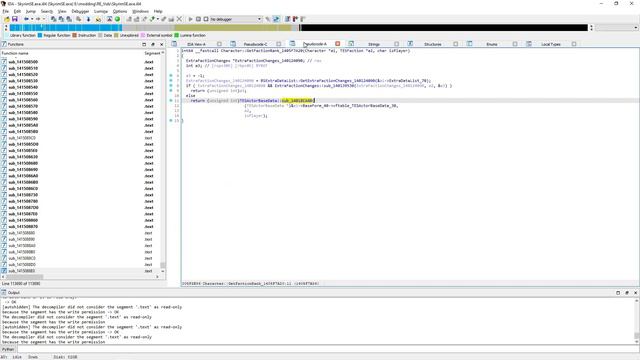Click the X delete toolbar icon
Image resolution: width=640 pixels, height=360 pixels.
tap(179, 19)
